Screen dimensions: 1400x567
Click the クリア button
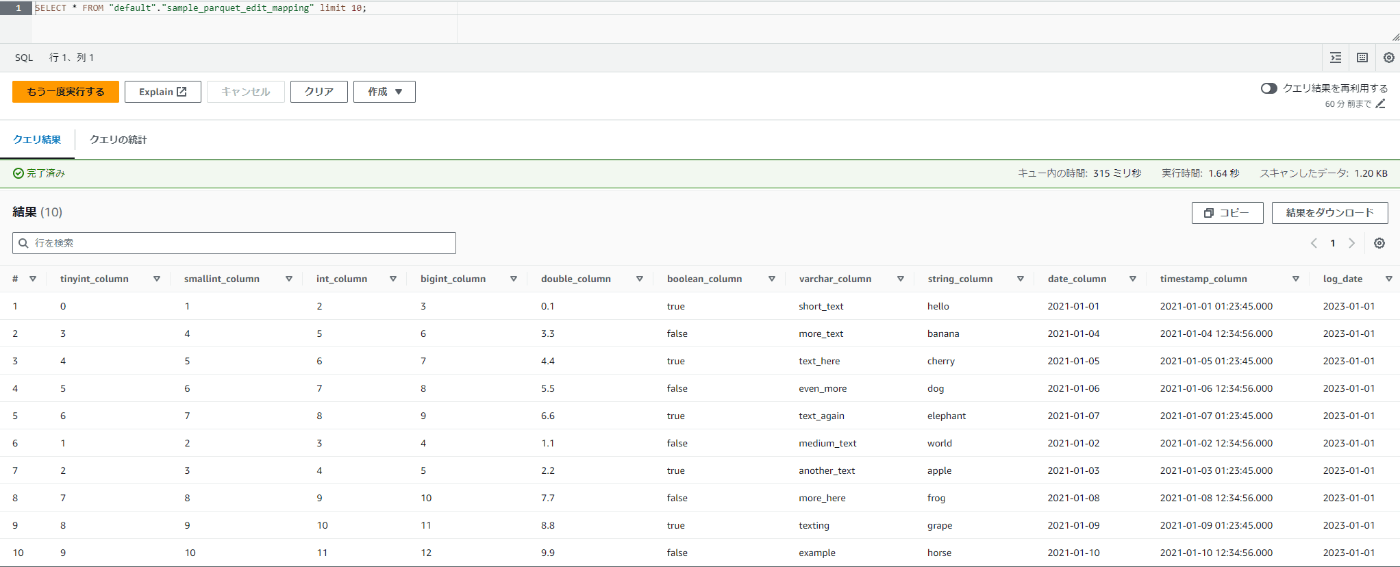pos(319,92)
